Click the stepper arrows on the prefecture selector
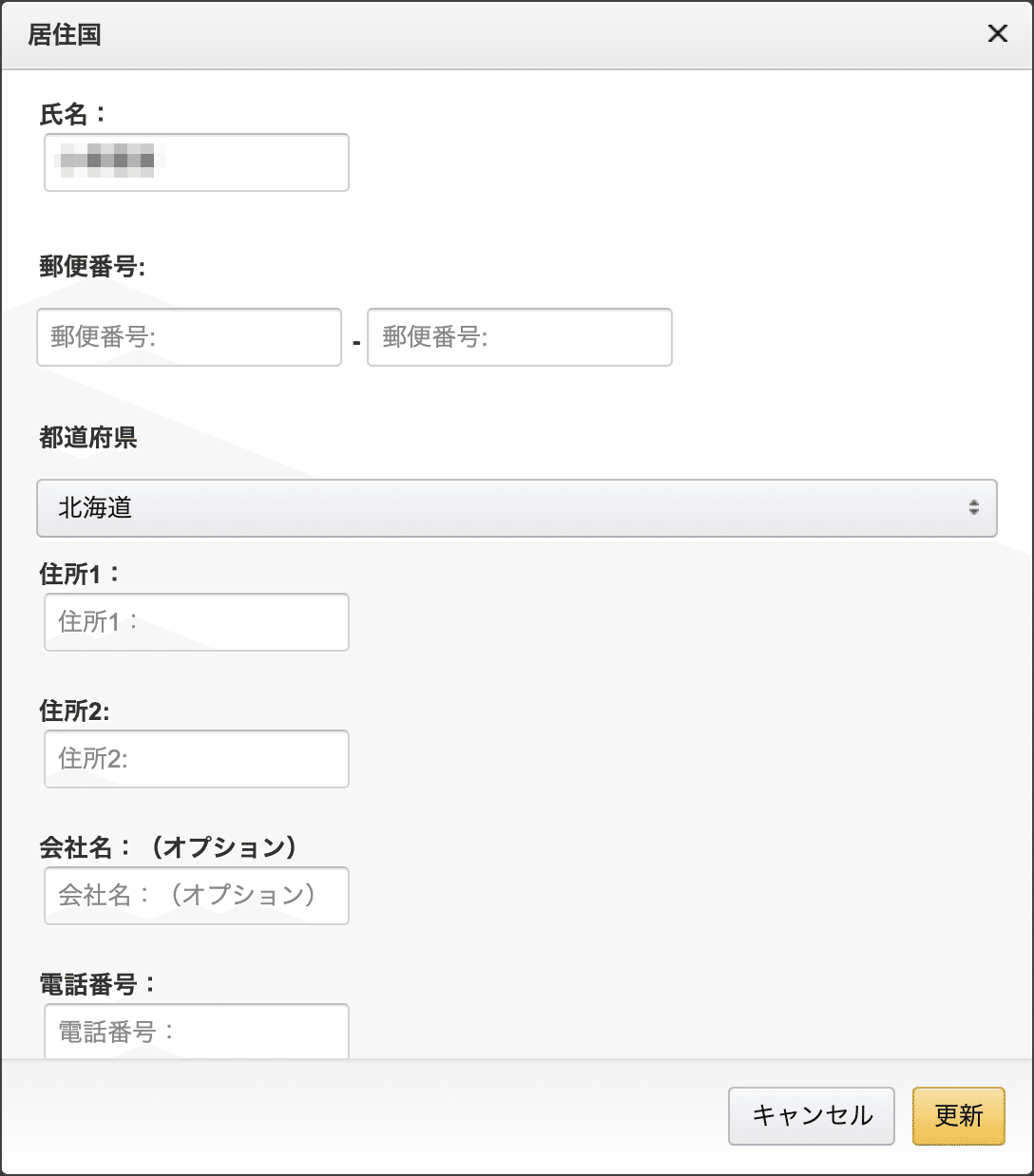This screenshot has height=1176, width=1034. (x=974, y=508)
